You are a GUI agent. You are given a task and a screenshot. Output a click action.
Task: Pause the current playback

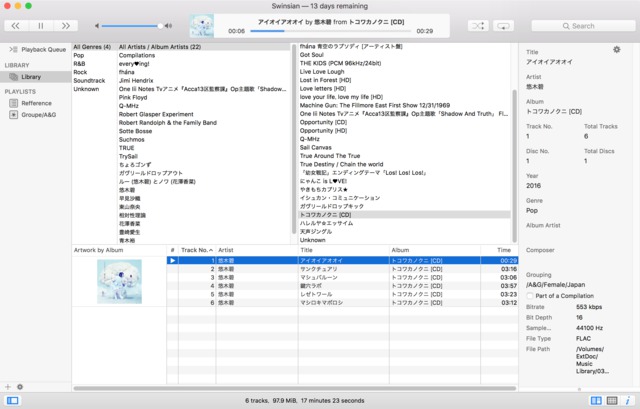pos(41,25)
